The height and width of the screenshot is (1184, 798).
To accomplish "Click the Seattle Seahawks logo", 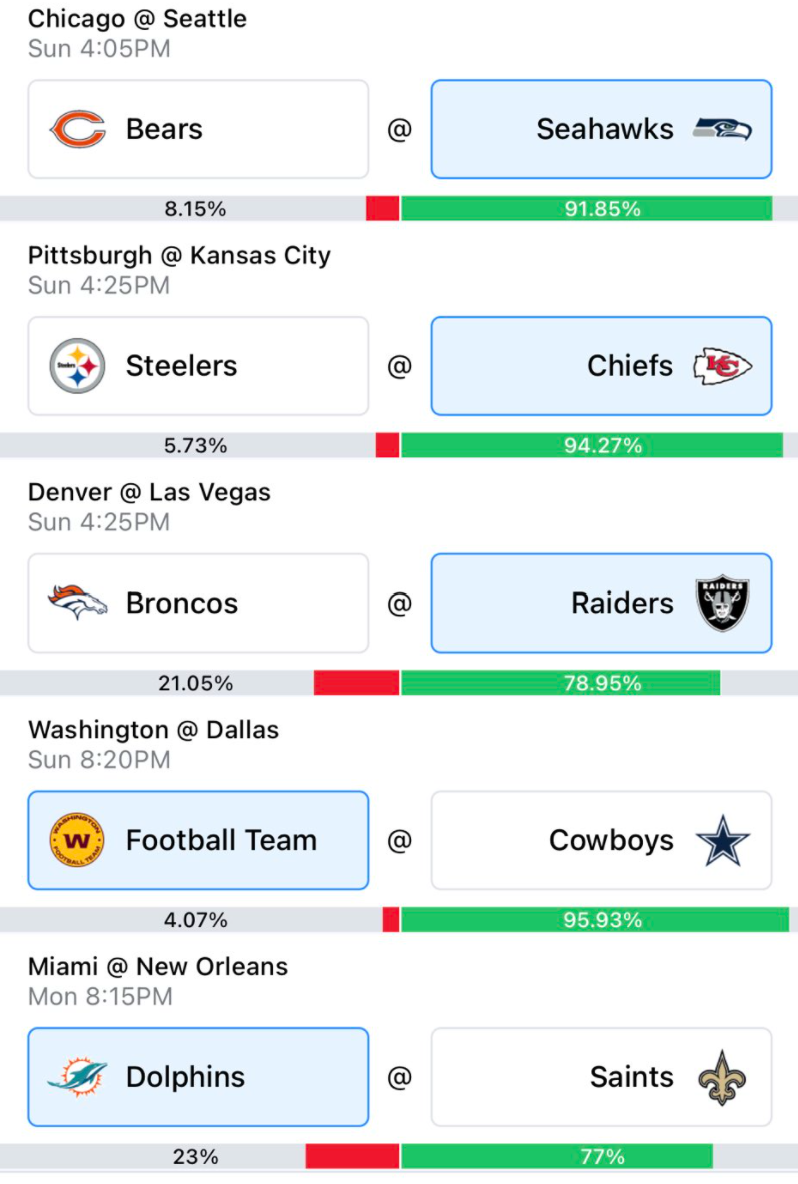I will click(723, 129).
